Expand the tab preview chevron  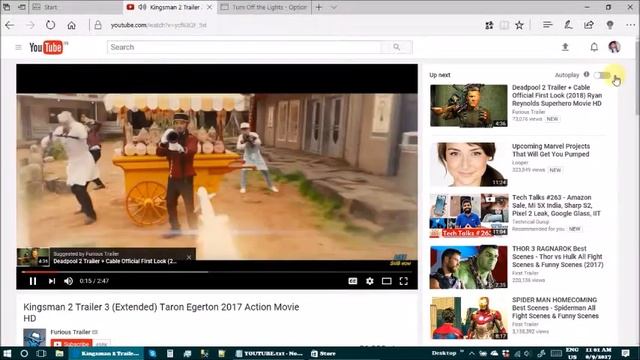coord(333,7)
